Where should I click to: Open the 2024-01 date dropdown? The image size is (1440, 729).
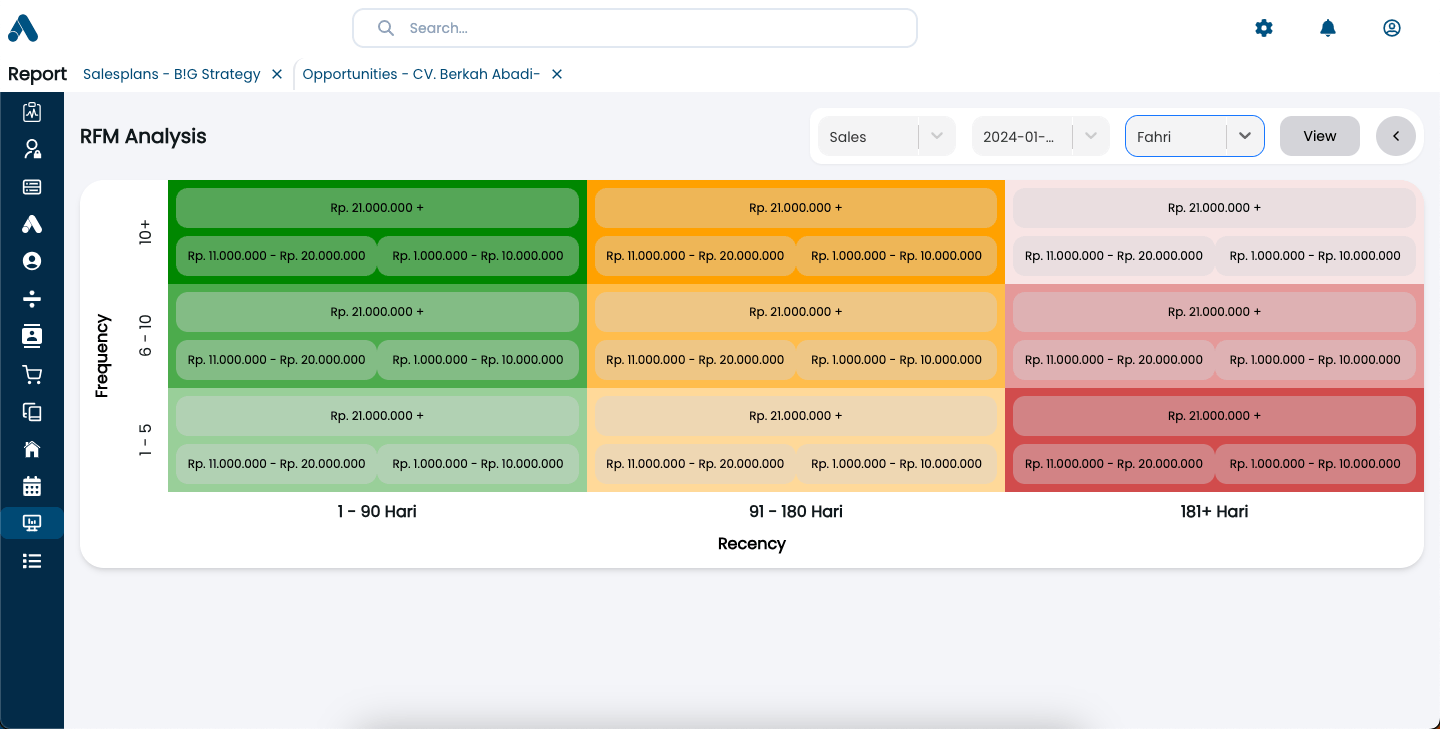pyautogui.click(x=1041, y=136)
